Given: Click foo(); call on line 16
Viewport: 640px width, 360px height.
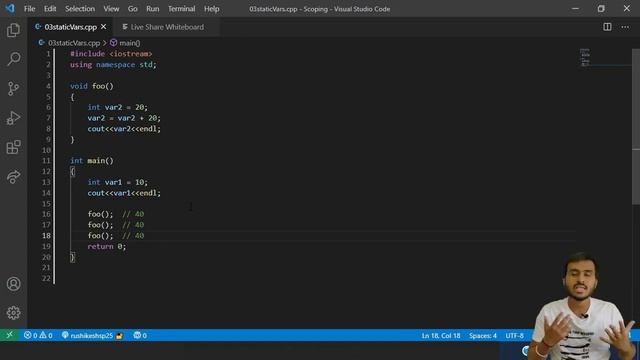Looking at the screenshot, I should (100, 214).
